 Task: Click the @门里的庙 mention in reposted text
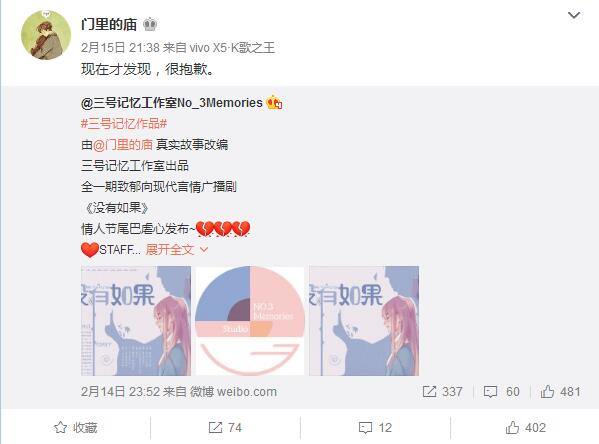(123, 145)
